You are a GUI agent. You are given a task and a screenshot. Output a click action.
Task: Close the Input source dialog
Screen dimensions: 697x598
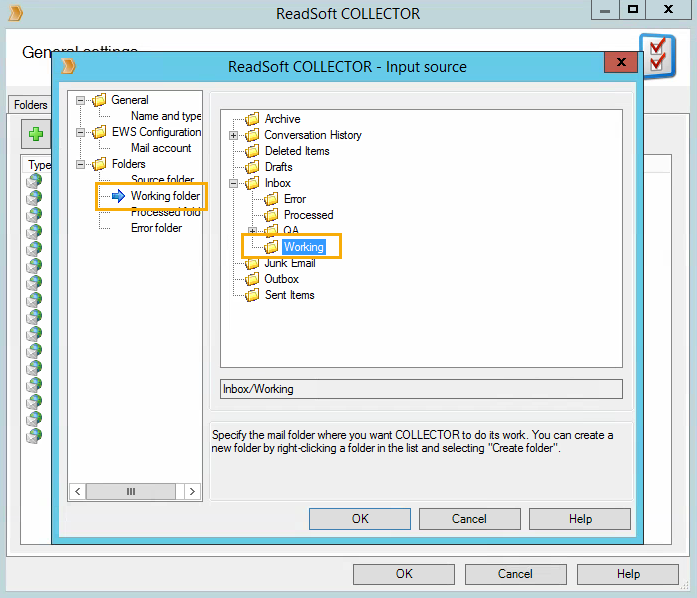click(621, 62)
